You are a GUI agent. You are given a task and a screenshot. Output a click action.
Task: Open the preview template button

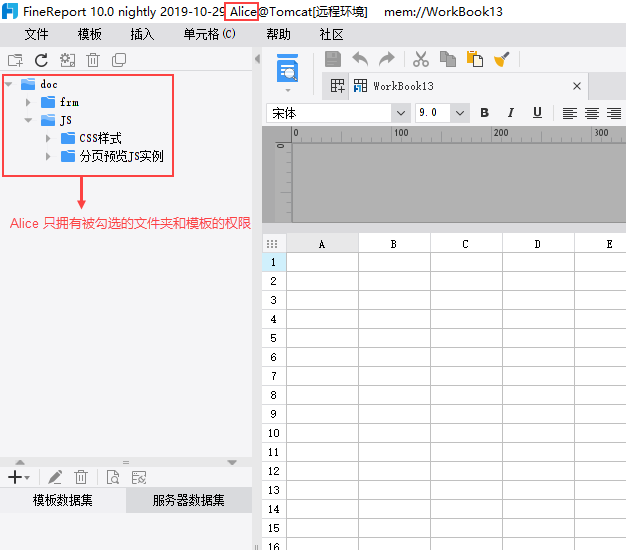coord(287,68)
